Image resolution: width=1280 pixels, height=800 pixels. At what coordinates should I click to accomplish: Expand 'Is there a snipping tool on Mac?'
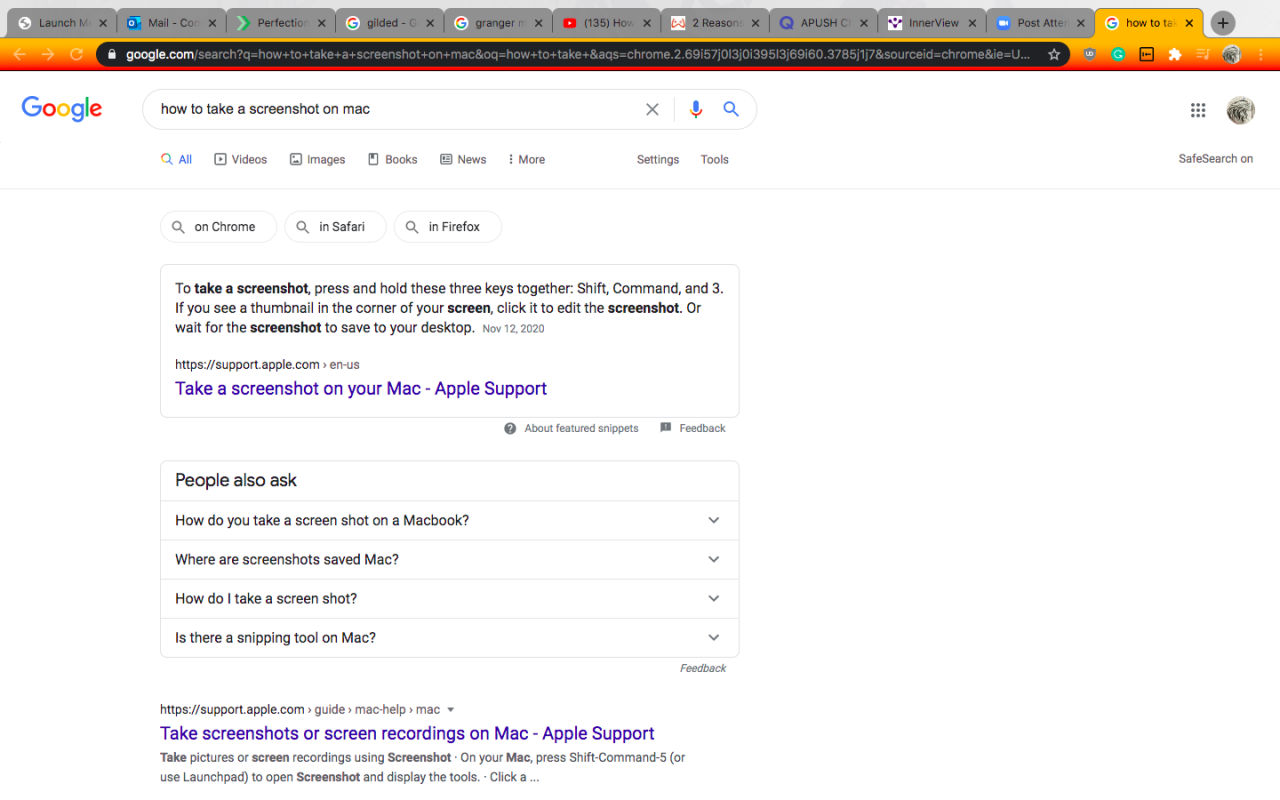450,638
